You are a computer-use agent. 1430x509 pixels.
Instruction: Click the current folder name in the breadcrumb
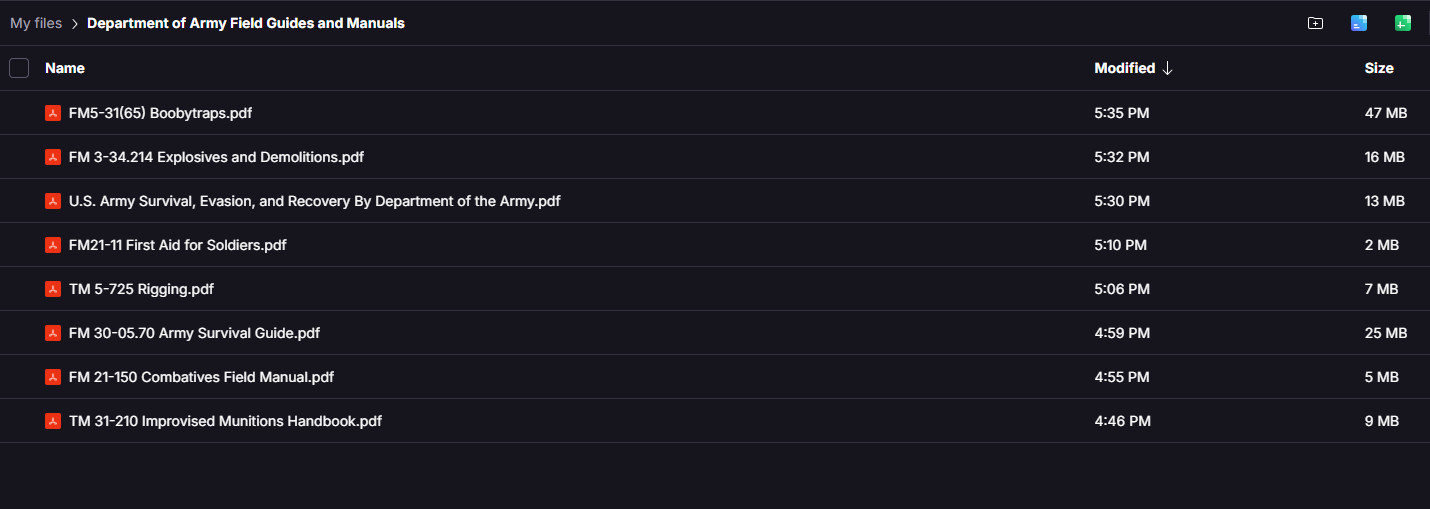(x=246, y=23)
